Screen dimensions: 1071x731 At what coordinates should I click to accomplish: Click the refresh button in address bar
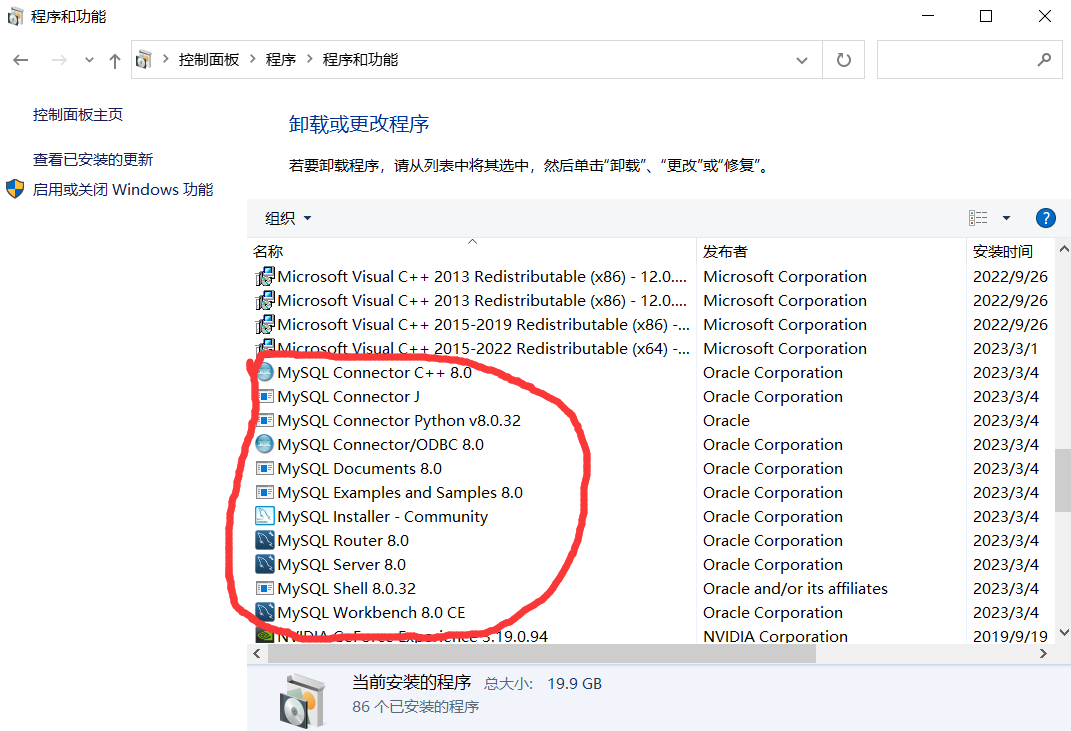[x=844, y=60]
